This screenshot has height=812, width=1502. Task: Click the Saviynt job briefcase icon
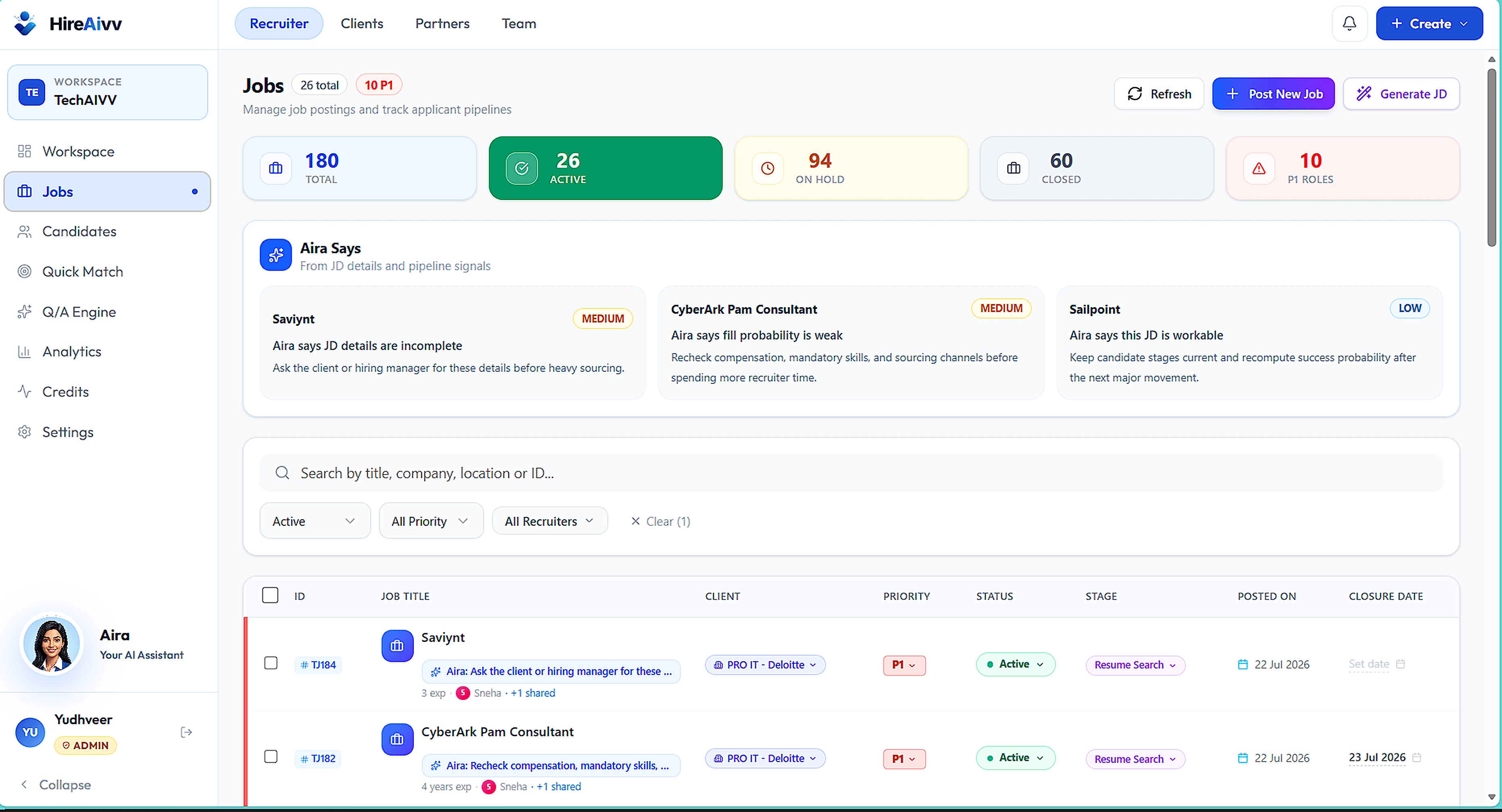point(397,646)
